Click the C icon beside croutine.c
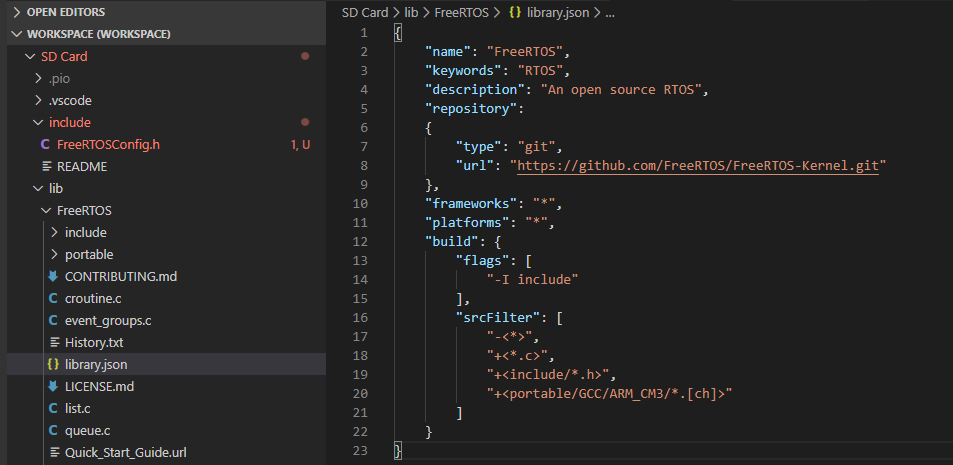The width and height of the screenshot is (953, 465). coord(53,298)
